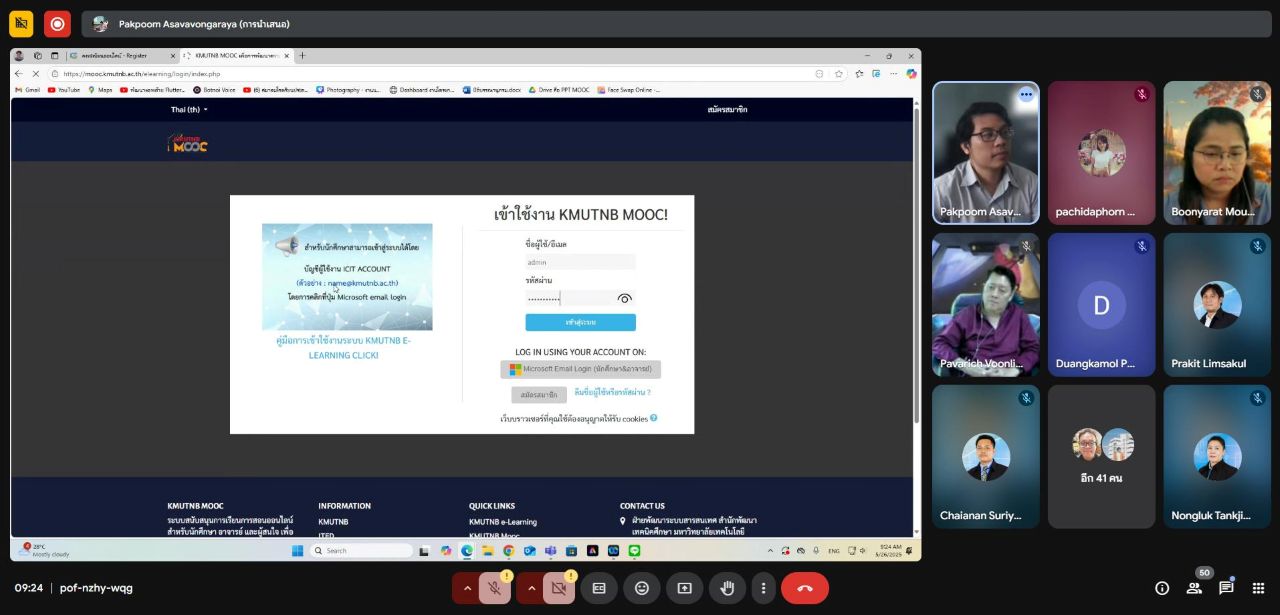Toggle the camera off button
This screenshot has width=1280, height=615.
point(558,588)
